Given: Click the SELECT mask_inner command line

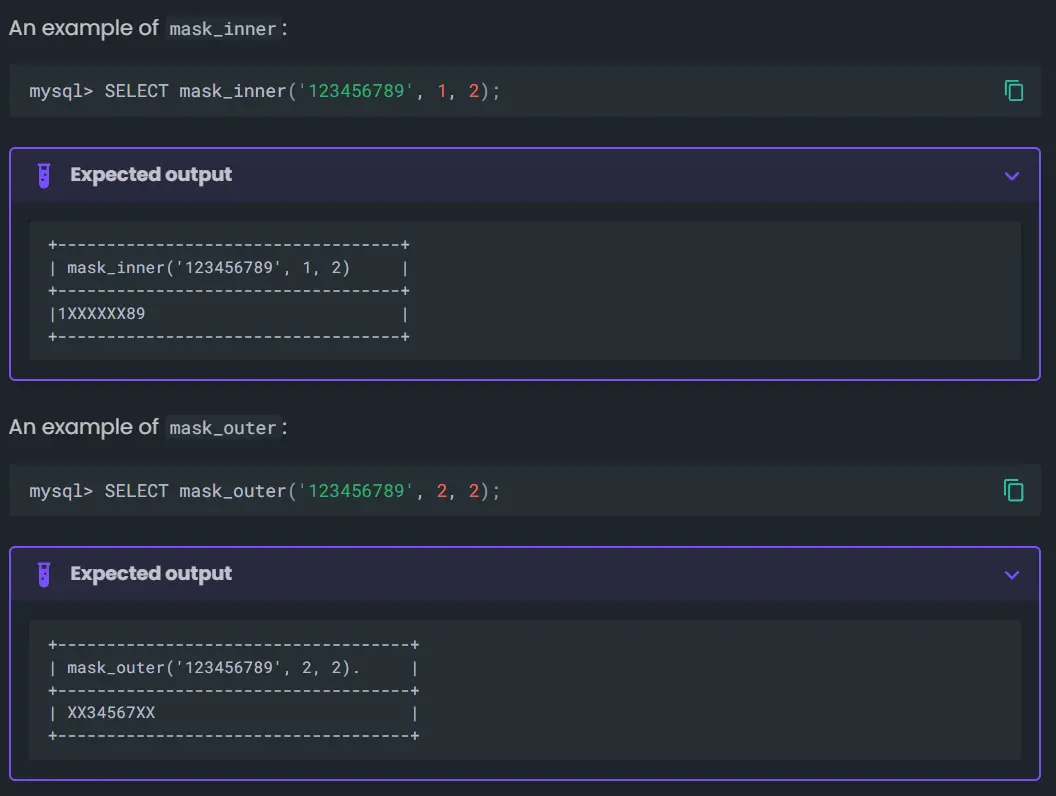Looking at the screenshot, I should pyautogui.click(x=301, y=92).
